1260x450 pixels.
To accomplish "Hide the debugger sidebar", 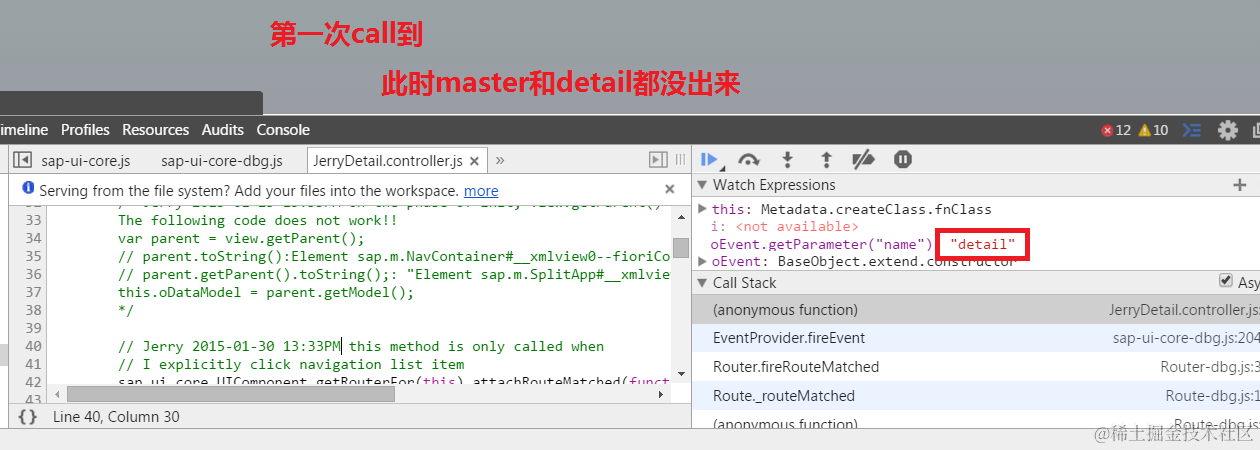I will pos(658,160).
